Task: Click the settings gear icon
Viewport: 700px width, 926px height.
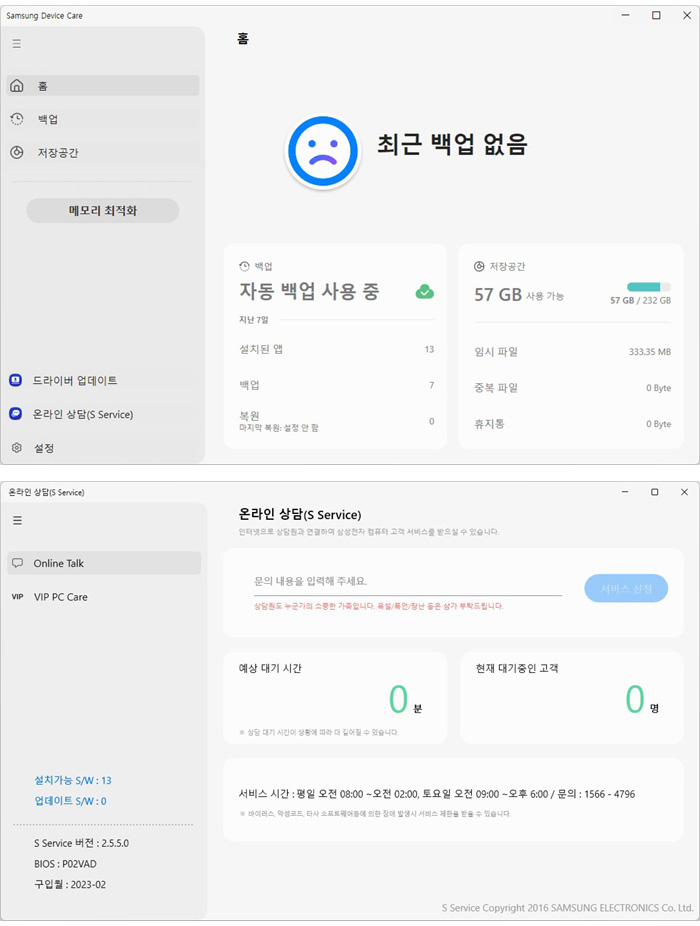Action: point(17,448)
